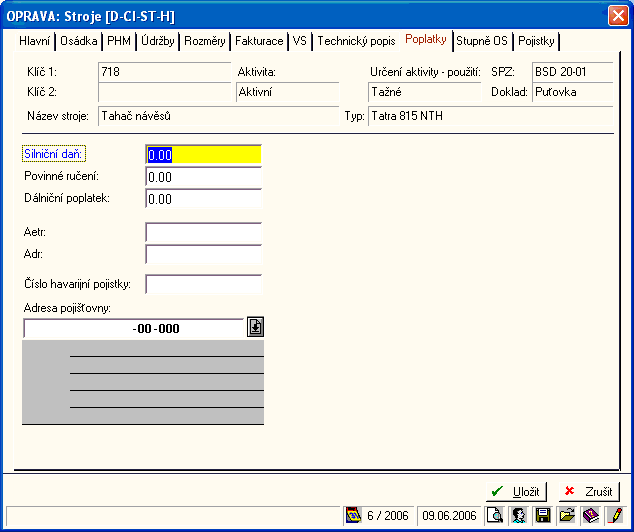
Task: Click the Adresa pojišťovny label
Action: click(67, 308)
